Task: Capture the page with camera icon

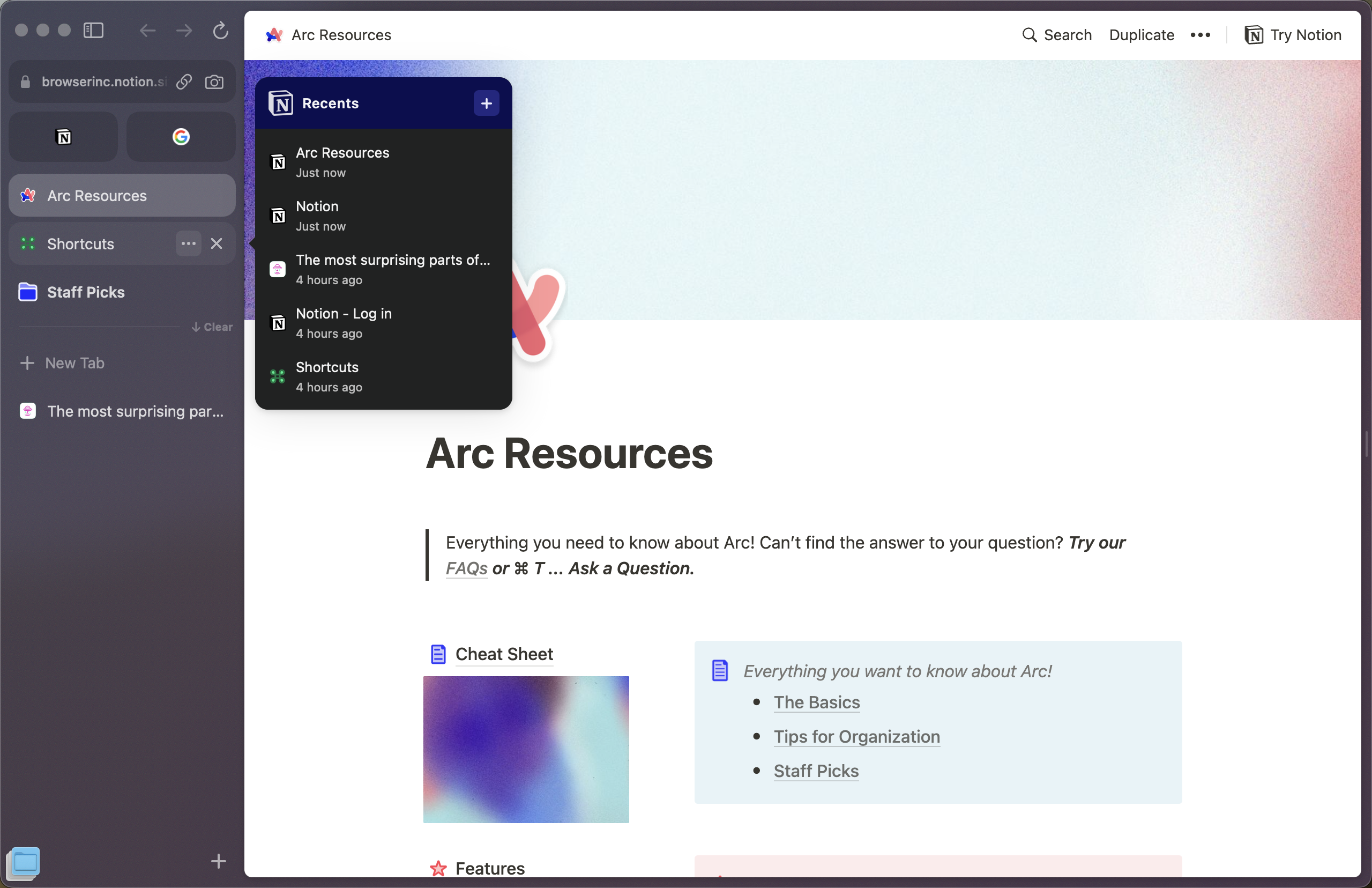Action: pyautogui.click(x=214, y=82)
